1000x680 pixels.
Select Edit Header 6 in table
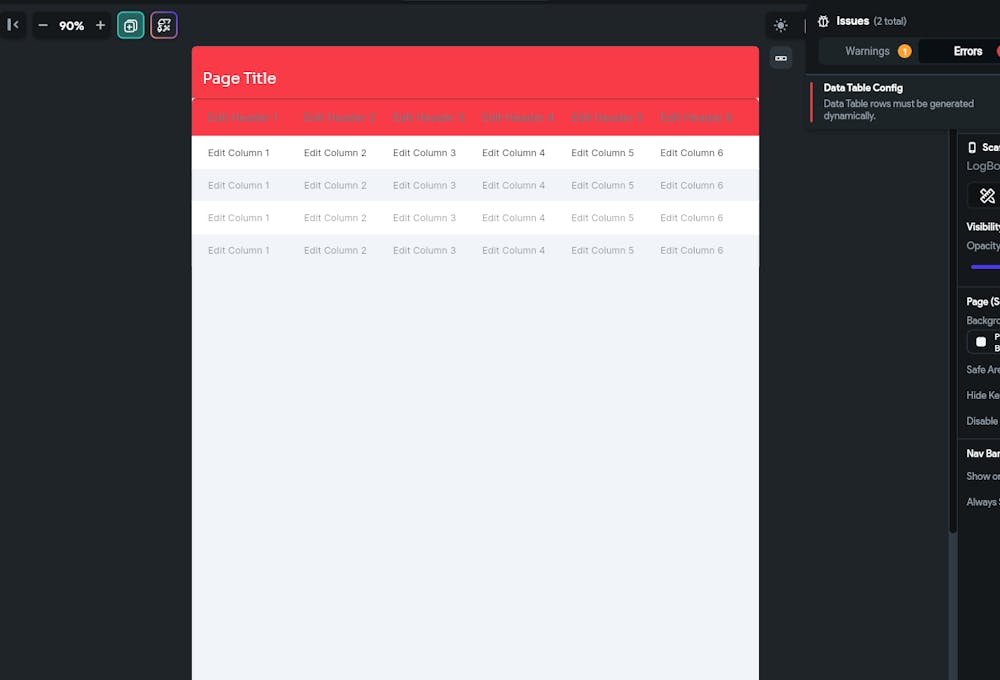click(x=696, y=118)
